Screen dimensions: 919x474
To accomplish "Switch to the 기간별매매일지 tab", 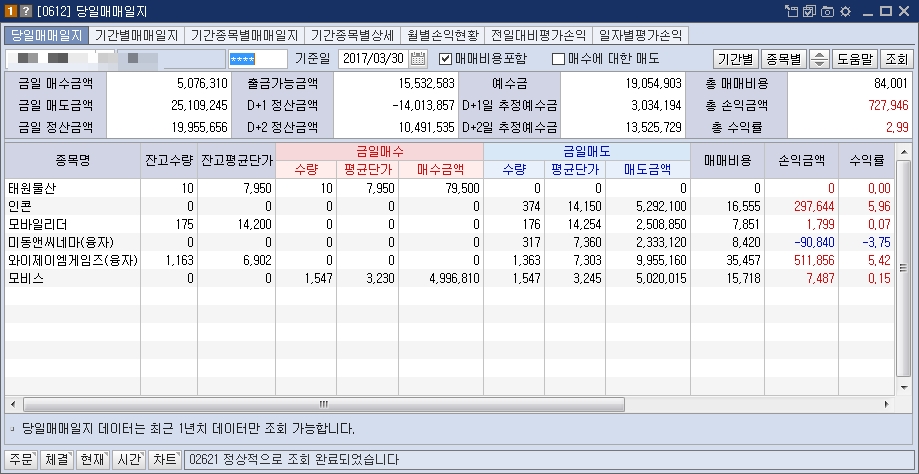I will 136,35.
